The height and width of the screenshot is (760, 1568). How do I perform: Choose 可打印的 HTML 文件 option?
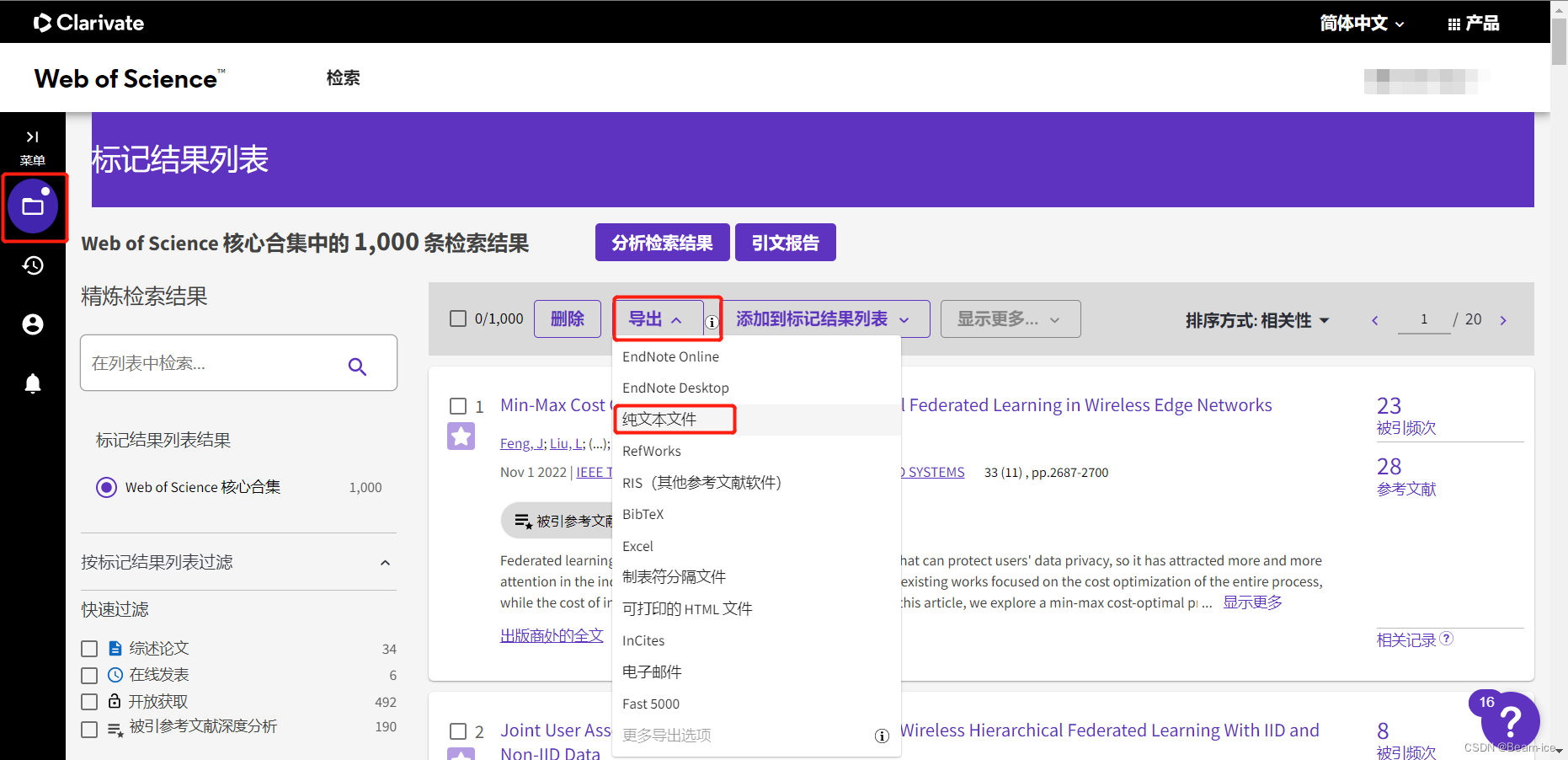point(756,609)
